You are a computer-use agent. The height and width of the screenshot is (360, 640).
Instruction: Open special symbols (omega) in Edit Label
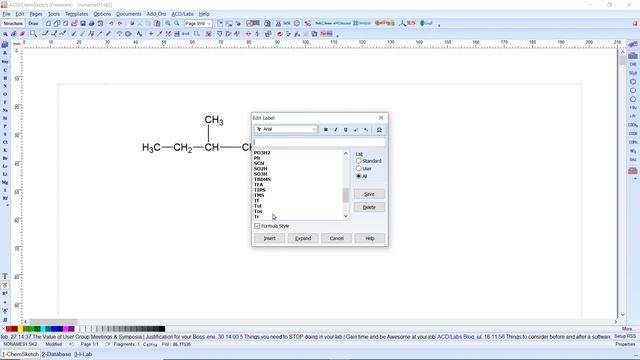tap(379, 129)
